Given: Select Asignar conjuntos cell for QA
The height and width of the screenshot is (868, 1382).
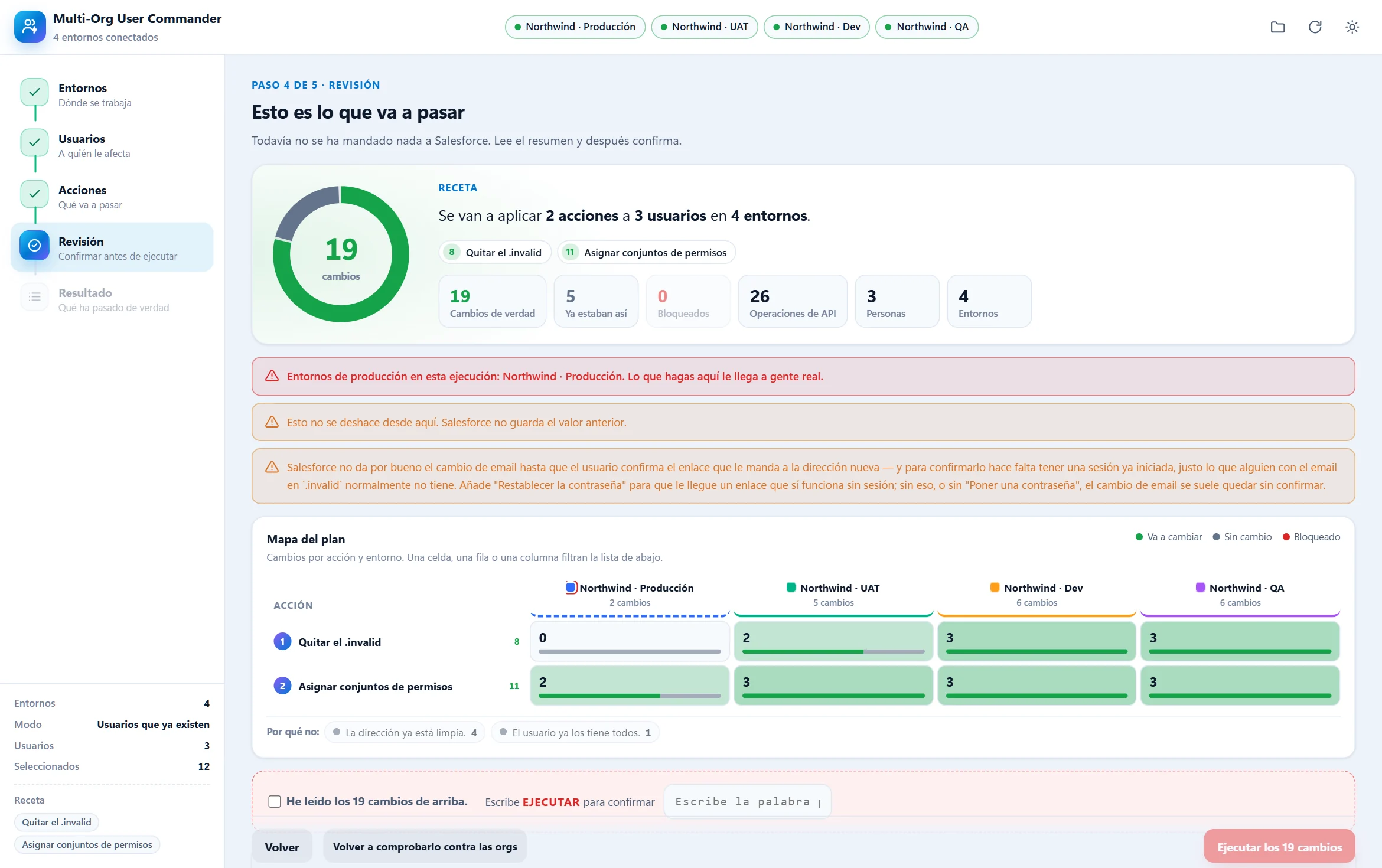Looking at the screenshot, I should tap(1240, 686).
